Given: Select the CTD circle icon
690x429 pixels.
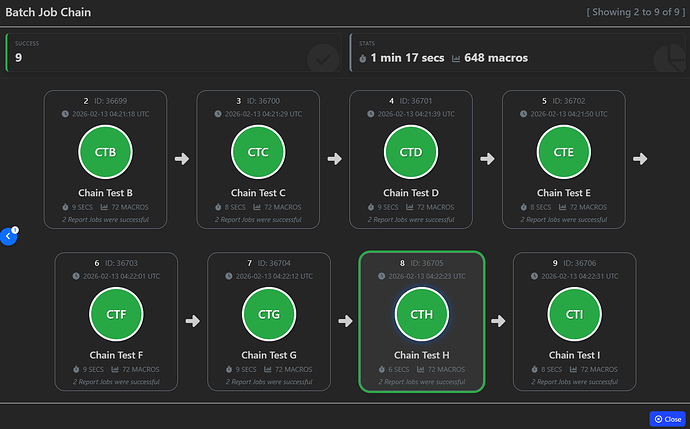Looking at the screenshot, I should point(411,152).
